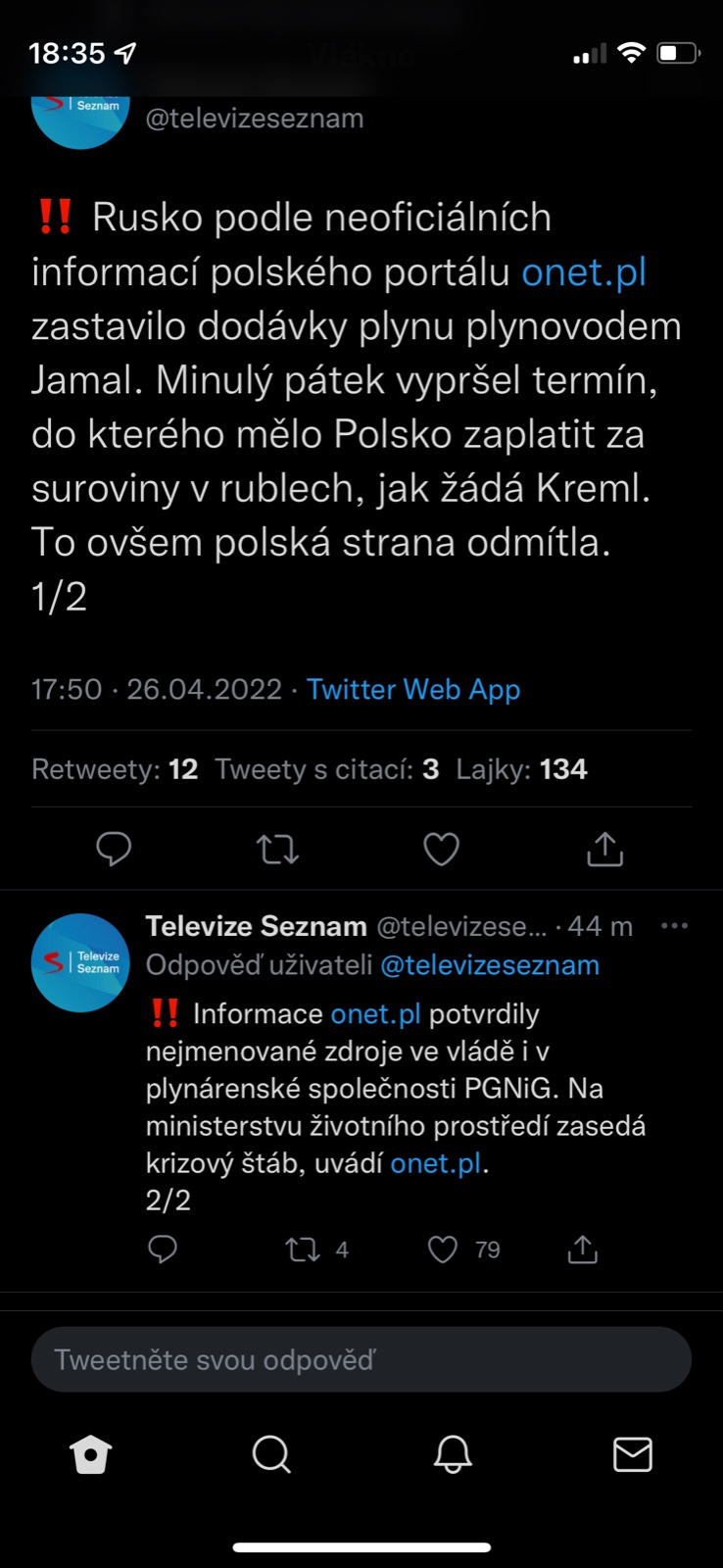Open the Search tab

271,1455
